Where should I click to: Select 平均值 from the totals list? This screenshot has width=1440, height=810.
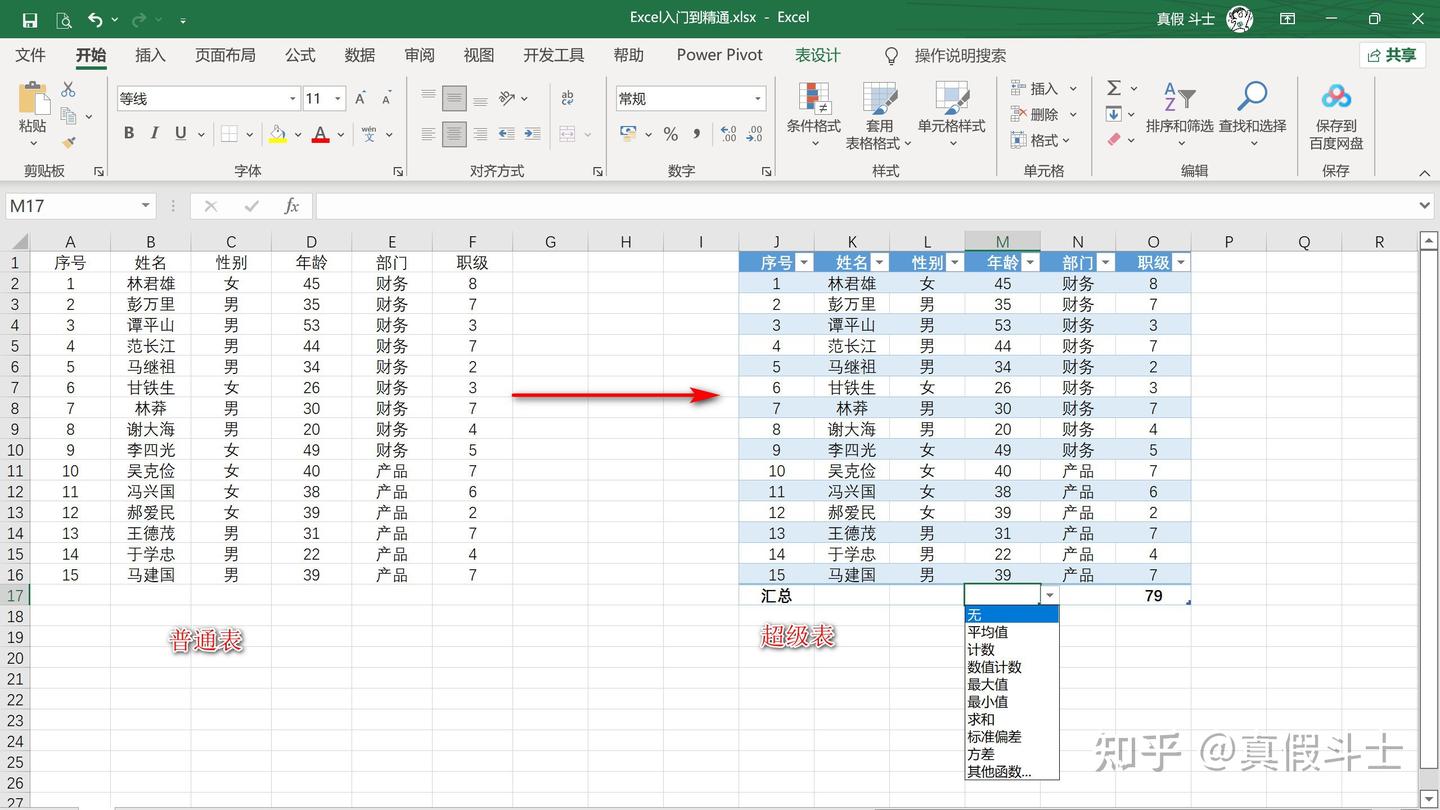click(x=1011, y=632)
